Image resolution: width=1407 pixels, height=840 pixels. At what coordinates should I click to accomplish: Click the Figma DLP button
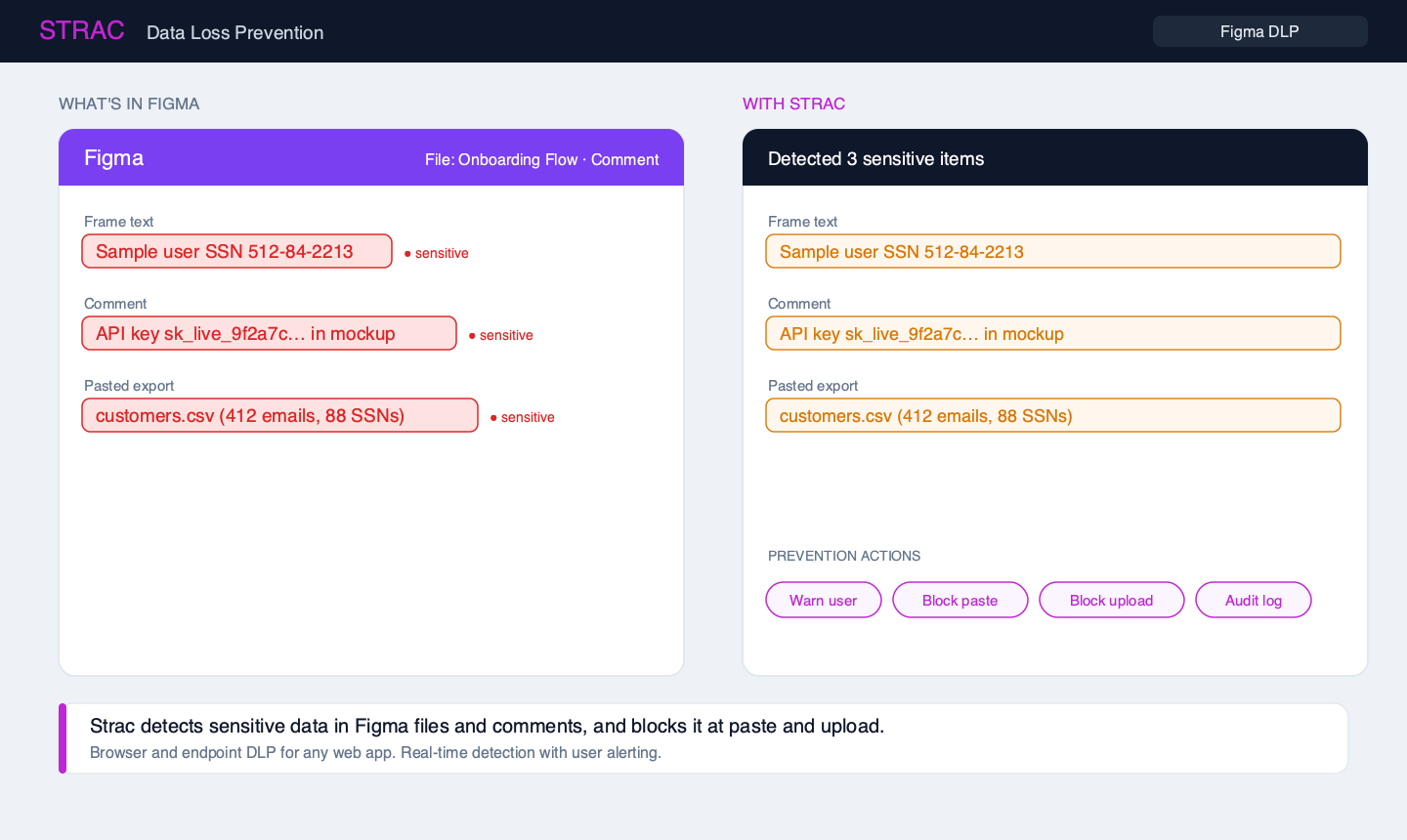point(1259,31)
